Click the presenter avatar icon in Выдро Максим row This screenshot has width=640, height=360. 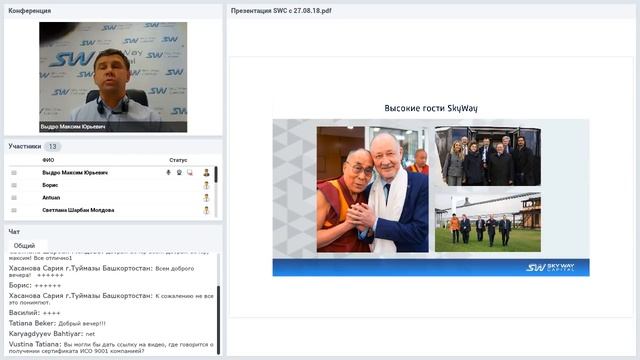[x=206, y=173]
